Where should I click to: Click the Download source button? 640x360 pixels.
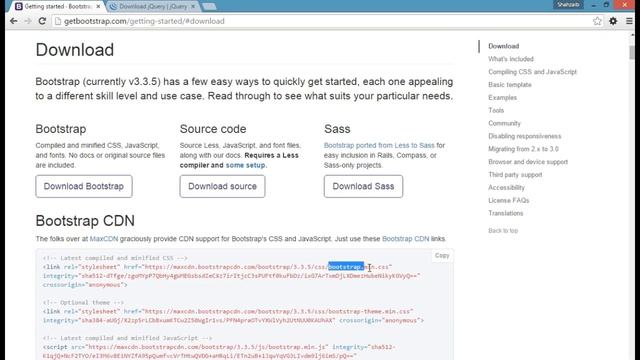pos(222,186)
